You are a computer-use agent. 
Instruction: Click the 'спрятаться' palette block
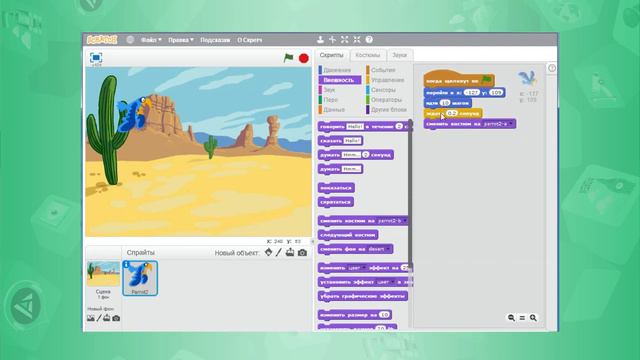click(336, 202)
